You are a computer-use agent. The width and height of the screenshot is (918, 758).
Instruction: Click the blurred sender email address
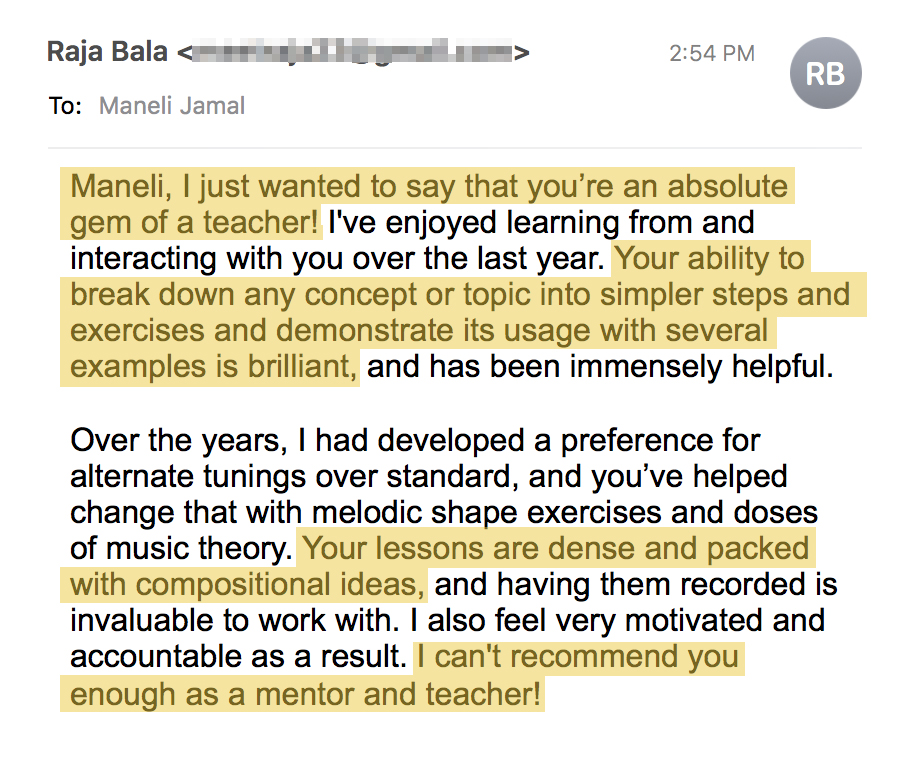click(352, 52)
